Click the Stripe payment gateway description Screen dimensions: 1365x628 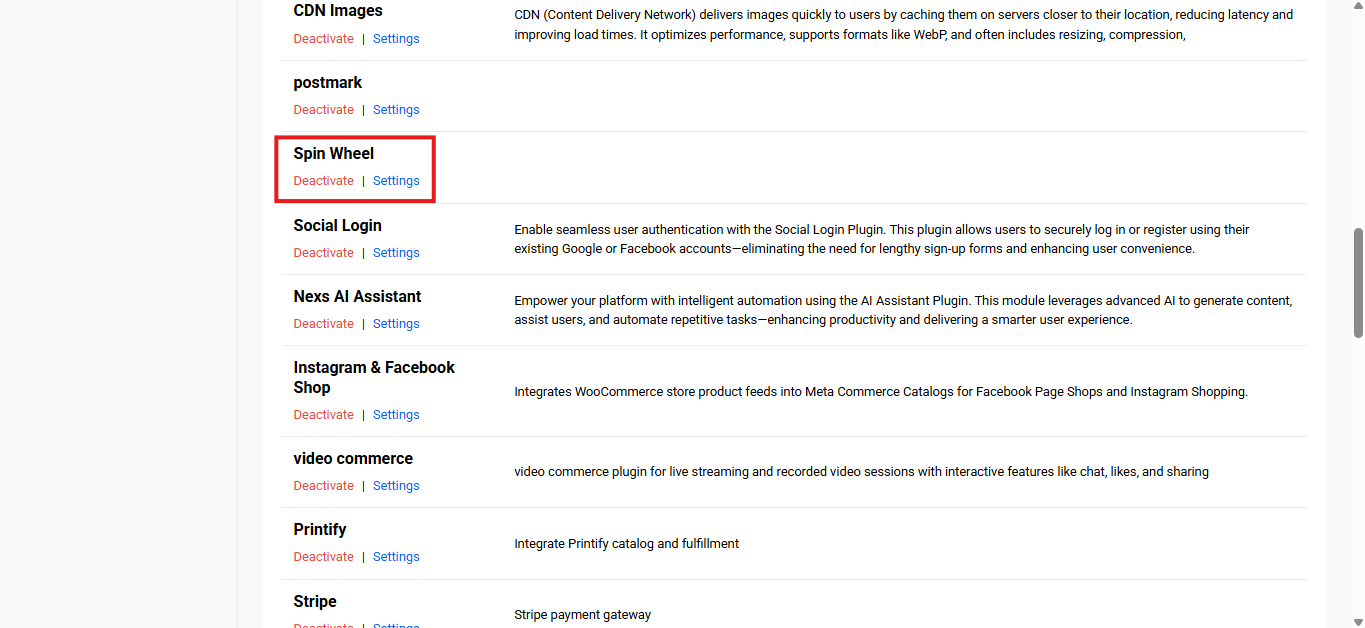[x=583, y=615]
